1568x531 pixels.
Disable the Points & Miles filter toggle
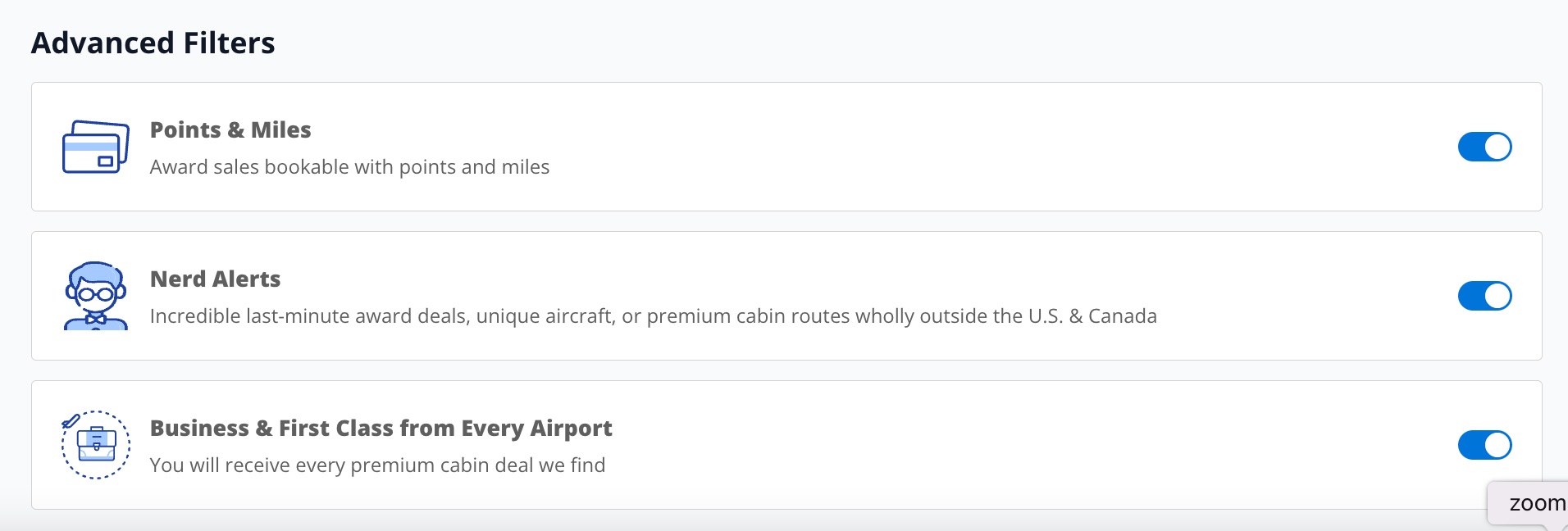click(1485, 147)
